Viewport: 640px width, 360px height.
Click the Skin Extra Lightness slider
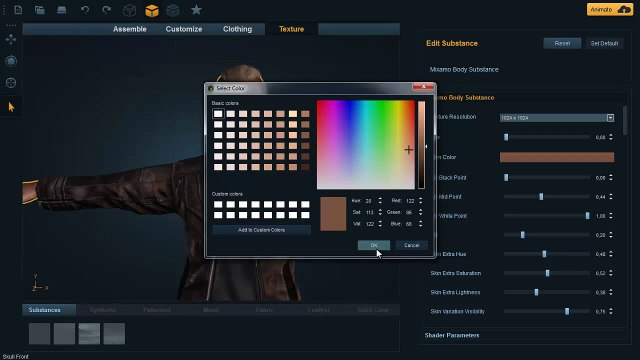(547, 292)
